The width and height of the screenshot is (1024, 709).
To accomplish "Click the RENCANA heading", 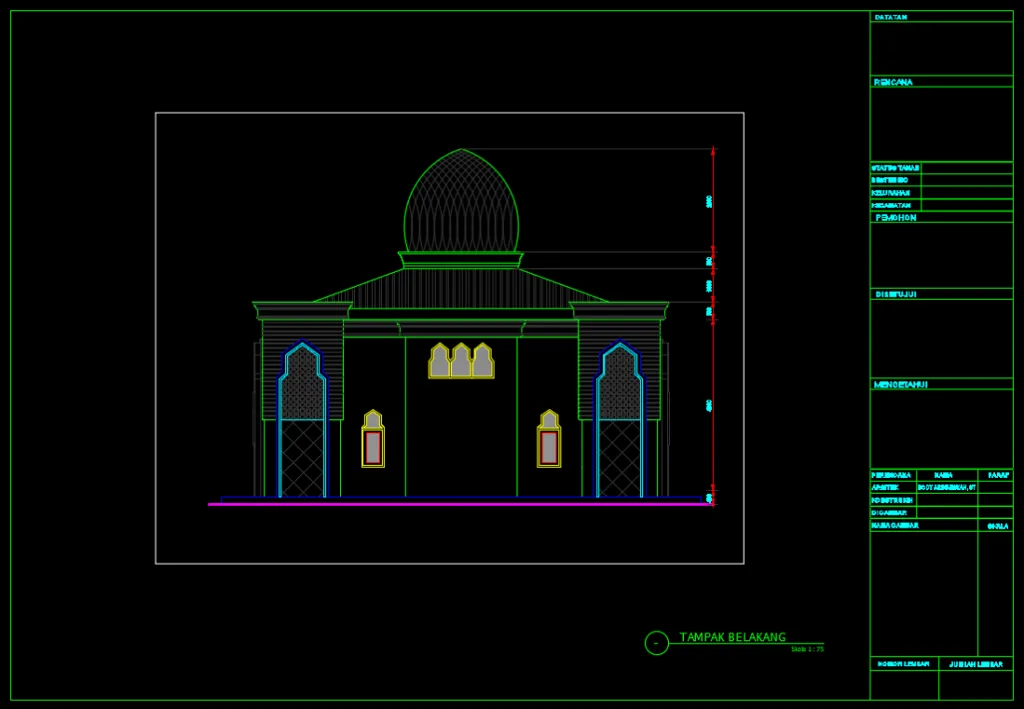I will pyautogui.click(x=893, y=82).
